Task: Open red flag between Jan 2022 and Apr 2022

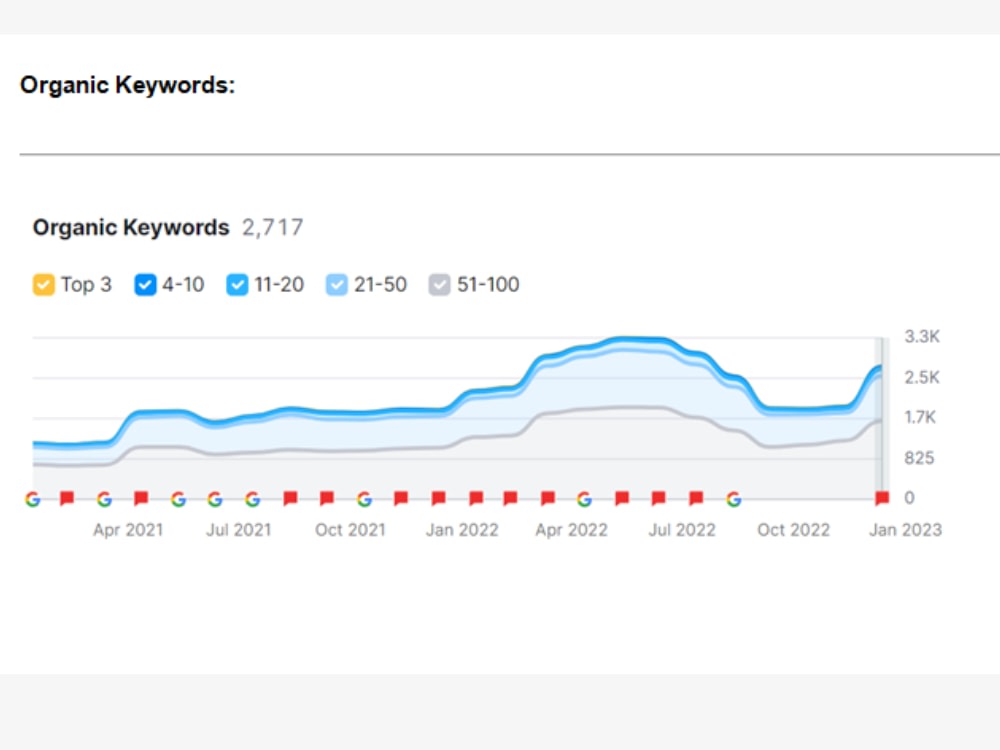Action: [510, 498]
